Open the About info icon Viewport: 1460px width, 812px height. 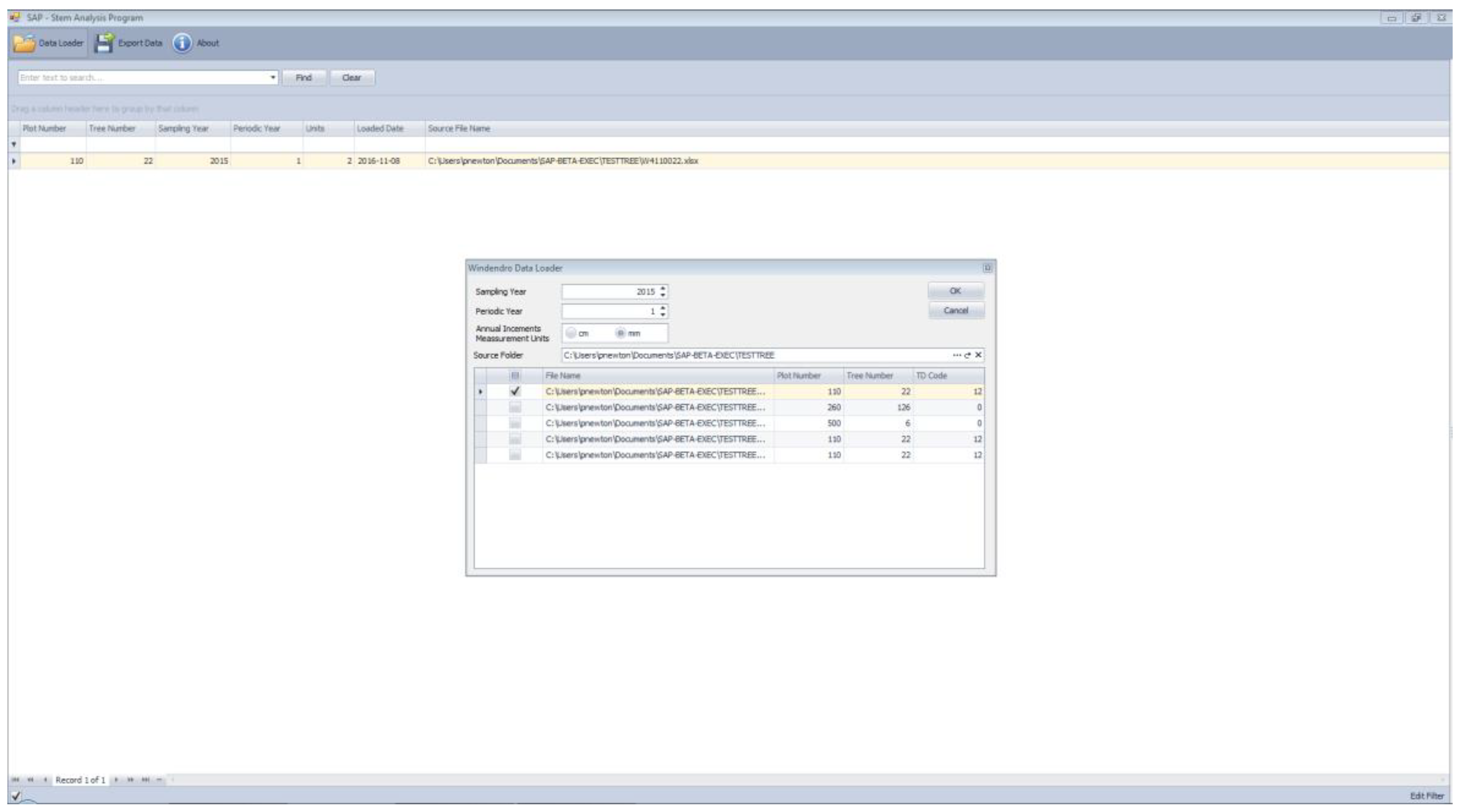coord(182,43)
